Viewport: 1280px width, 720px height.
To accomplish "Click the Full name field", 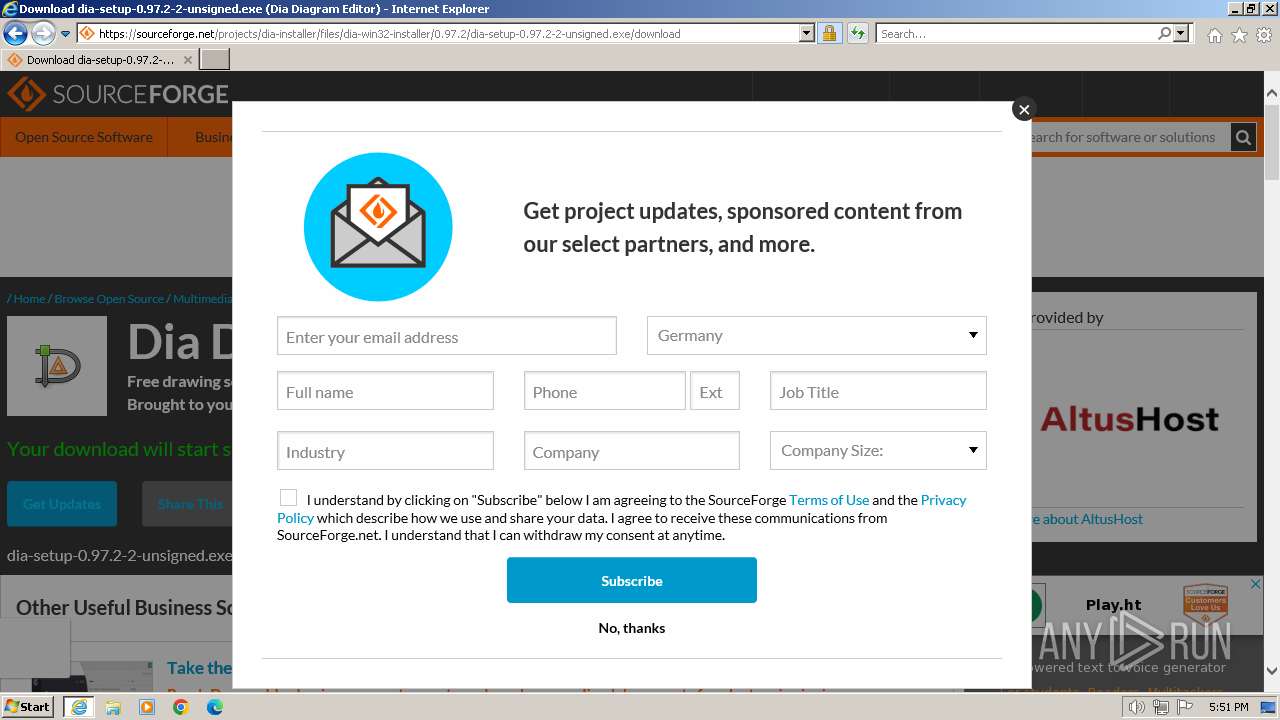I will tap(385, 391).
